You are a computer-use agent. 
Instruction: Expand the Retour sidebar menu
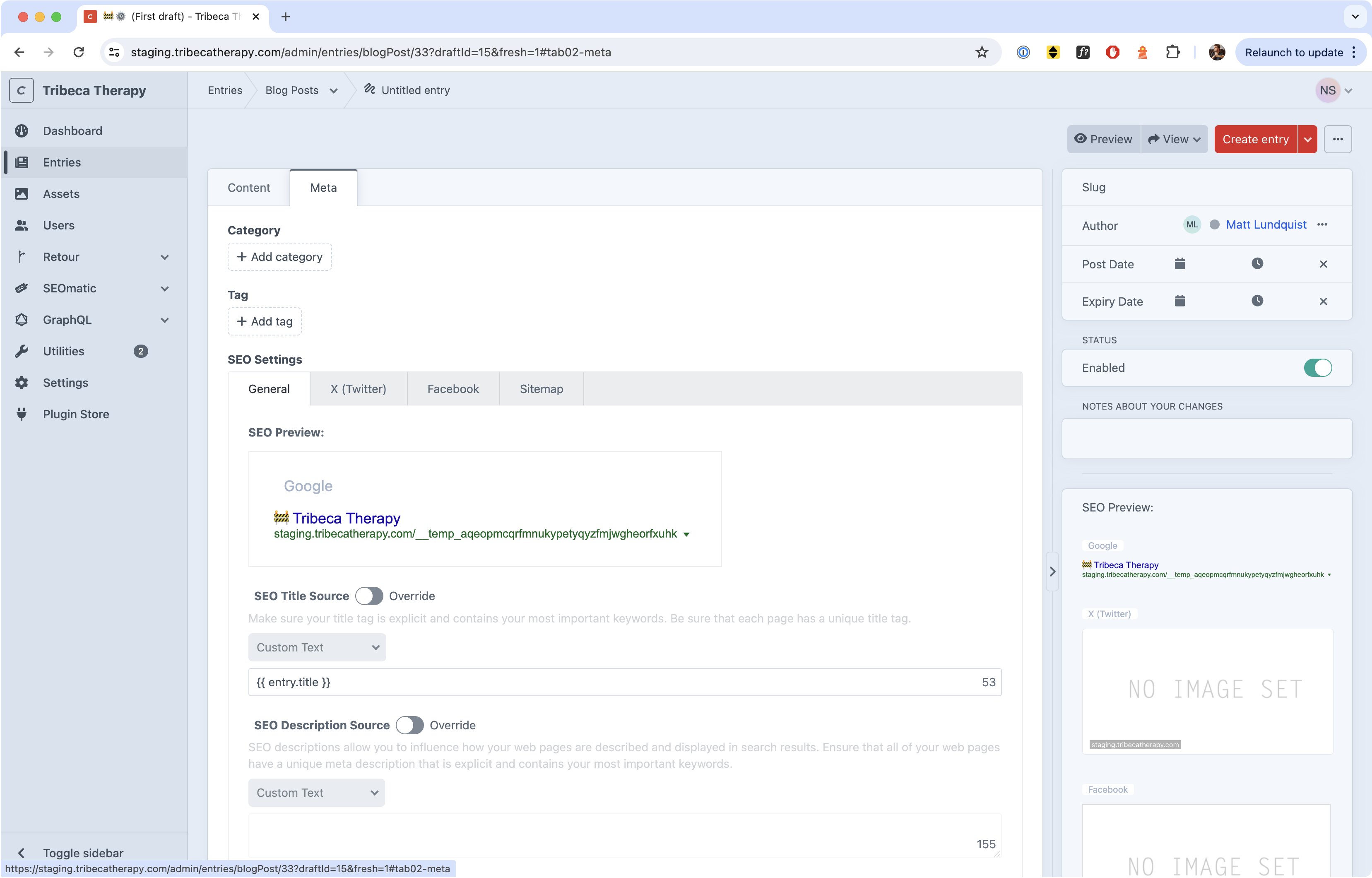[x=165, y=257]
